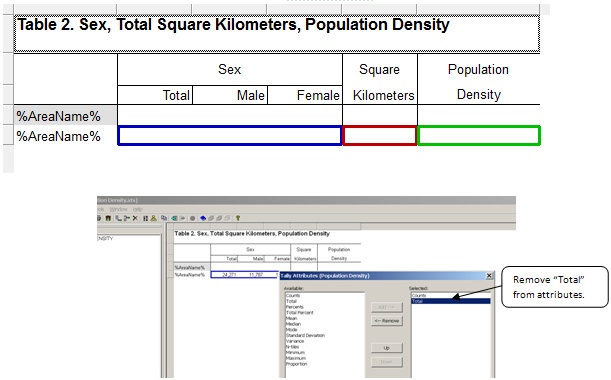
Task: Click the teal arrow table toolbar icon
Action: point(174,218)
